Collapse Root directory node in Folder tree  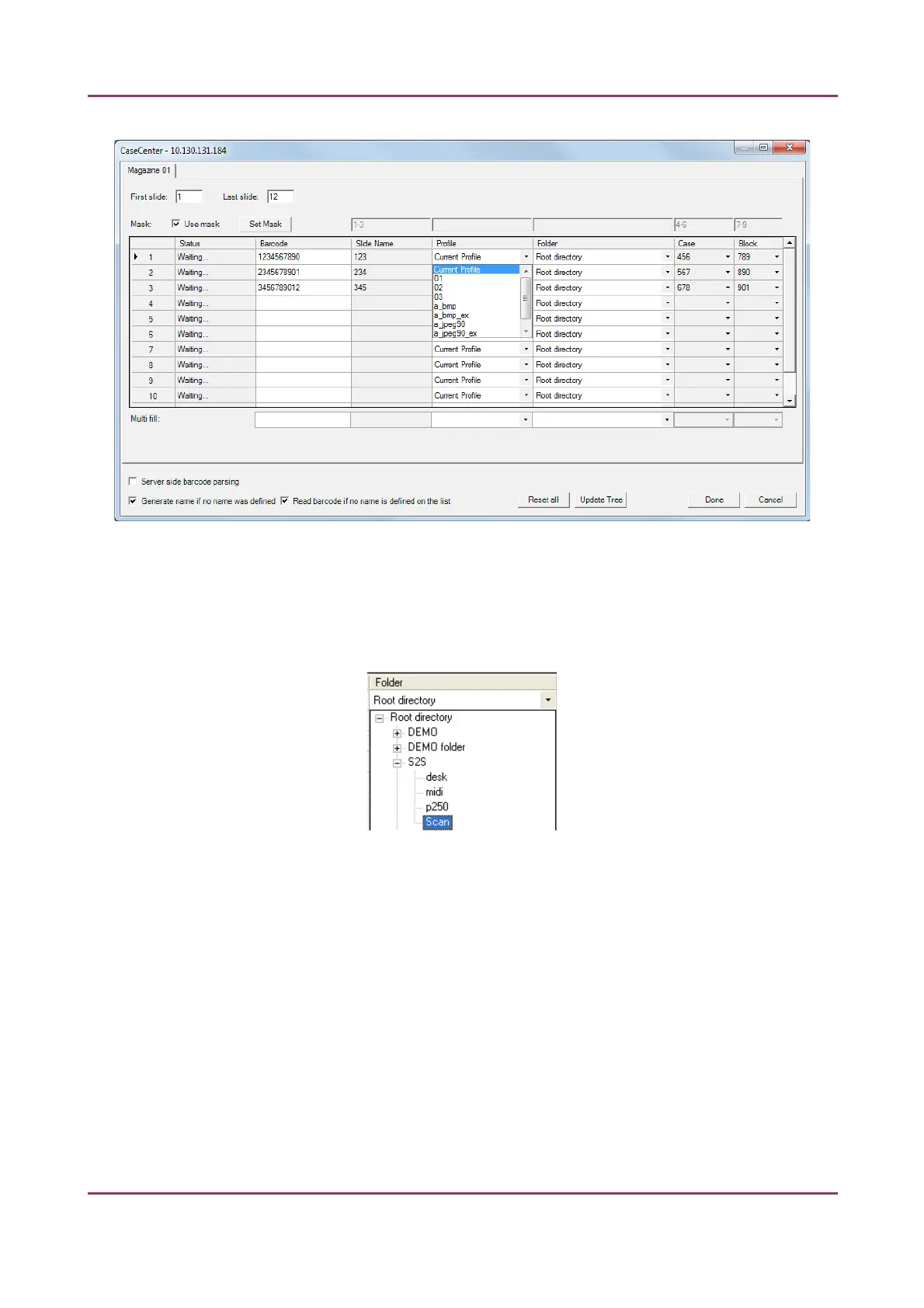(x=380, y=718)
